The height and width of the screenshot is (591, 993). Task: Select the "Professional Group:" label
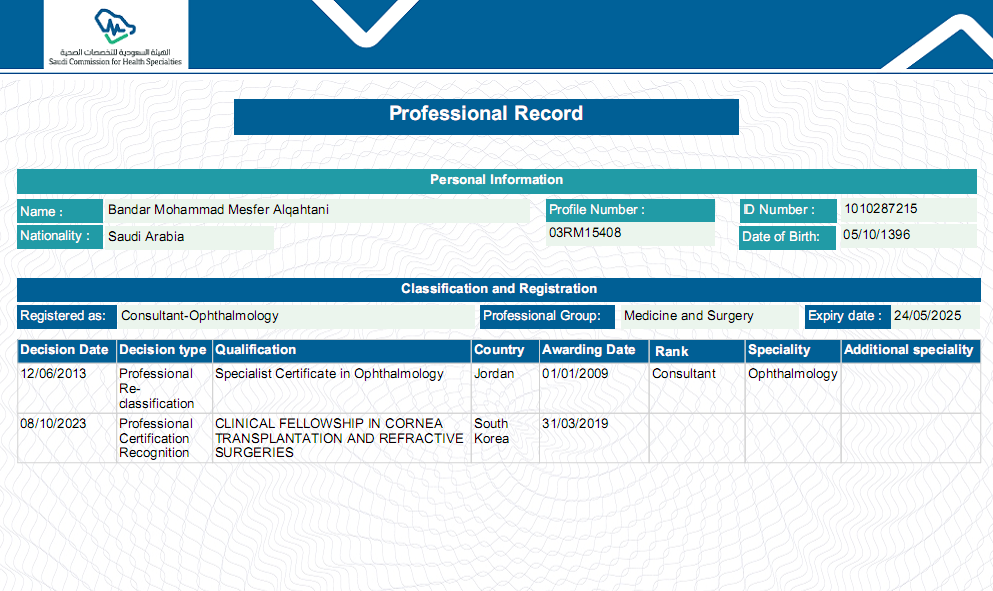pyautogui.click(x=547, y=317)
